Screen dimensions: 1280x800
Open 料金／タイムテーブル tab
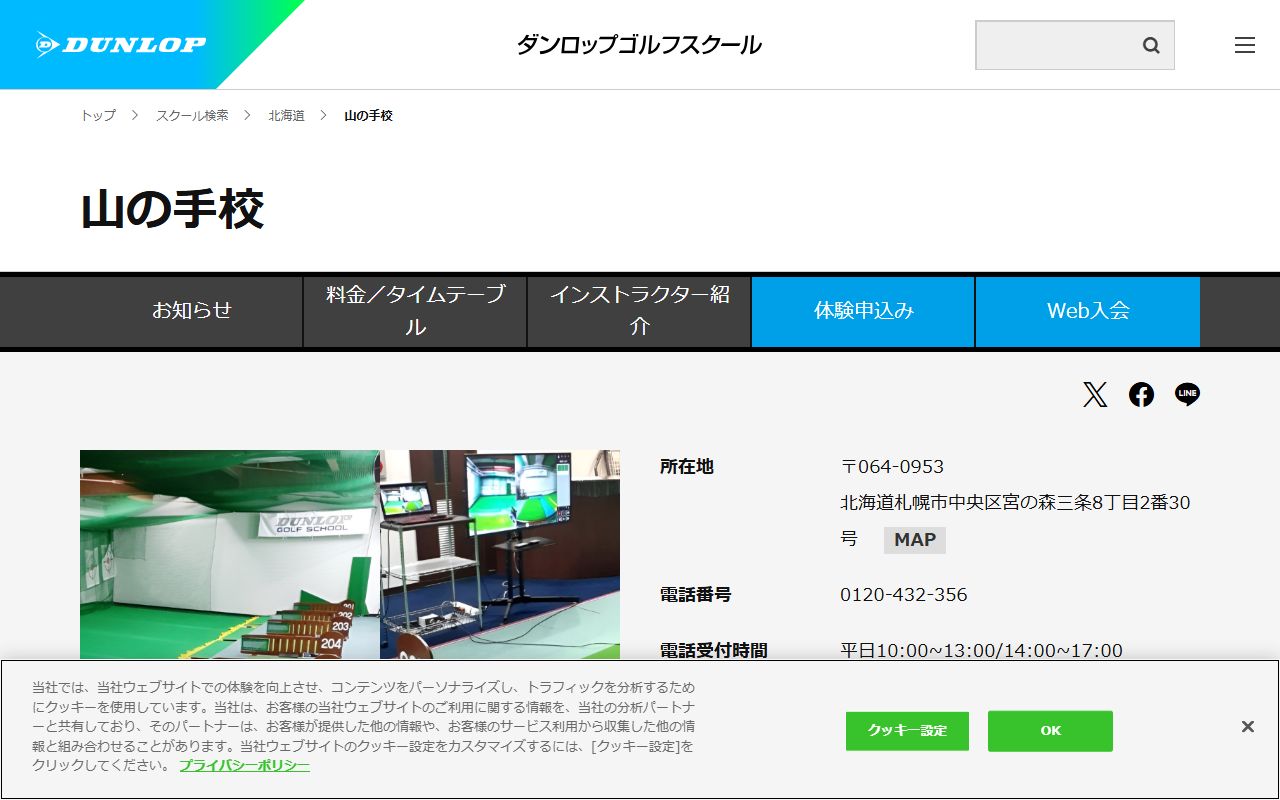click(415, 311)
